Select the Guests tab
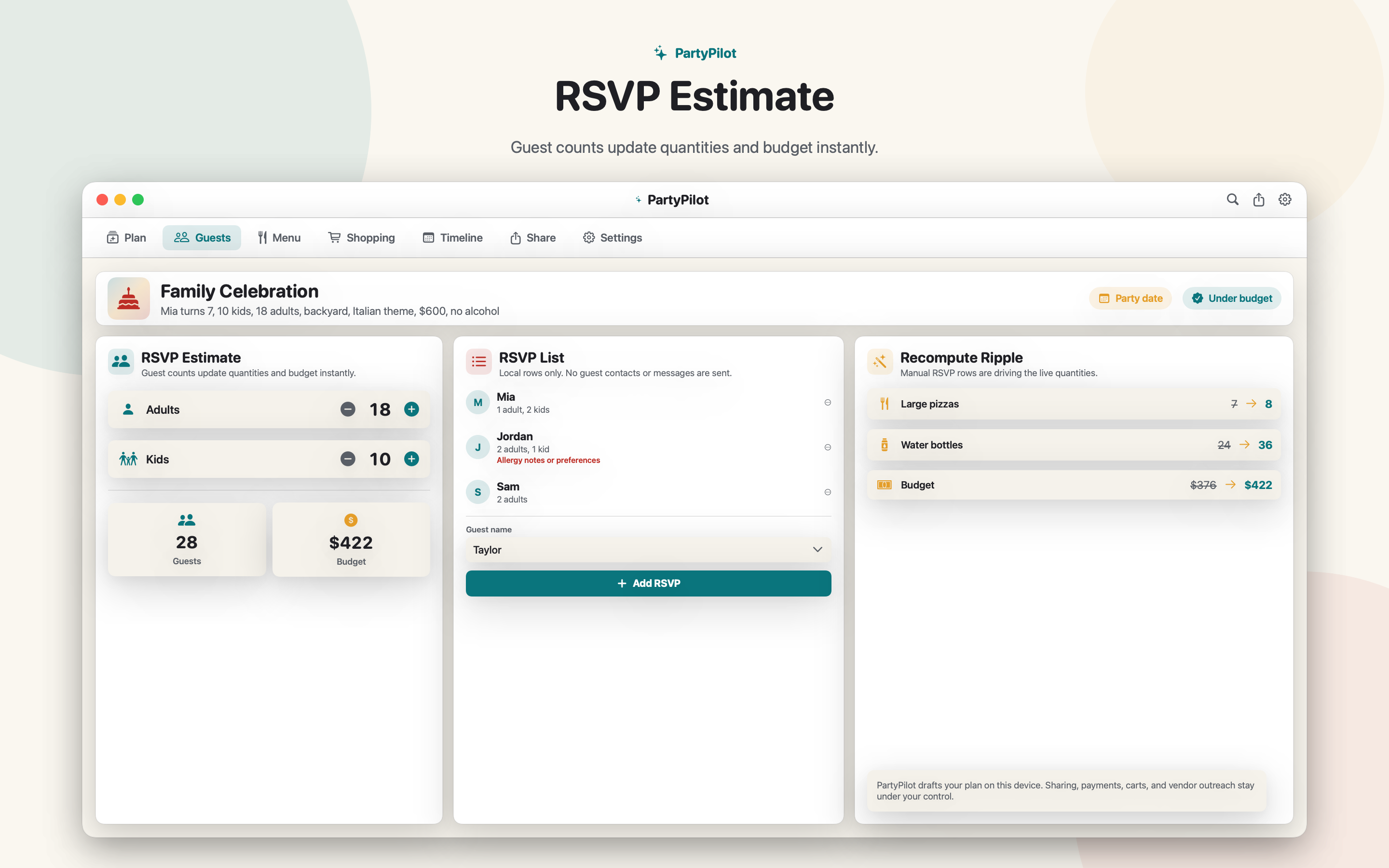The width and height of the screenshot is (1389, 868). tap(202, 238)
